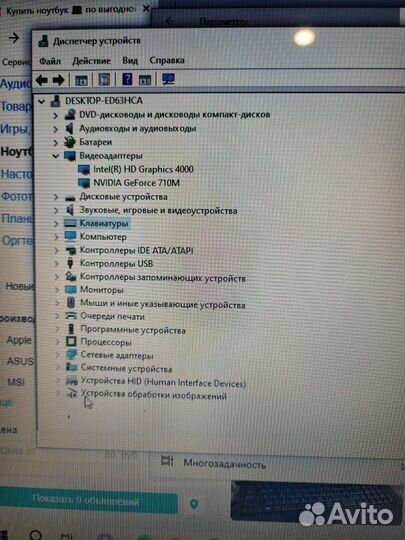Image resolution: width=405 pixels, height=540 pixels.
Task: Expand the Мониторы chevron
Action: [57, 290]
